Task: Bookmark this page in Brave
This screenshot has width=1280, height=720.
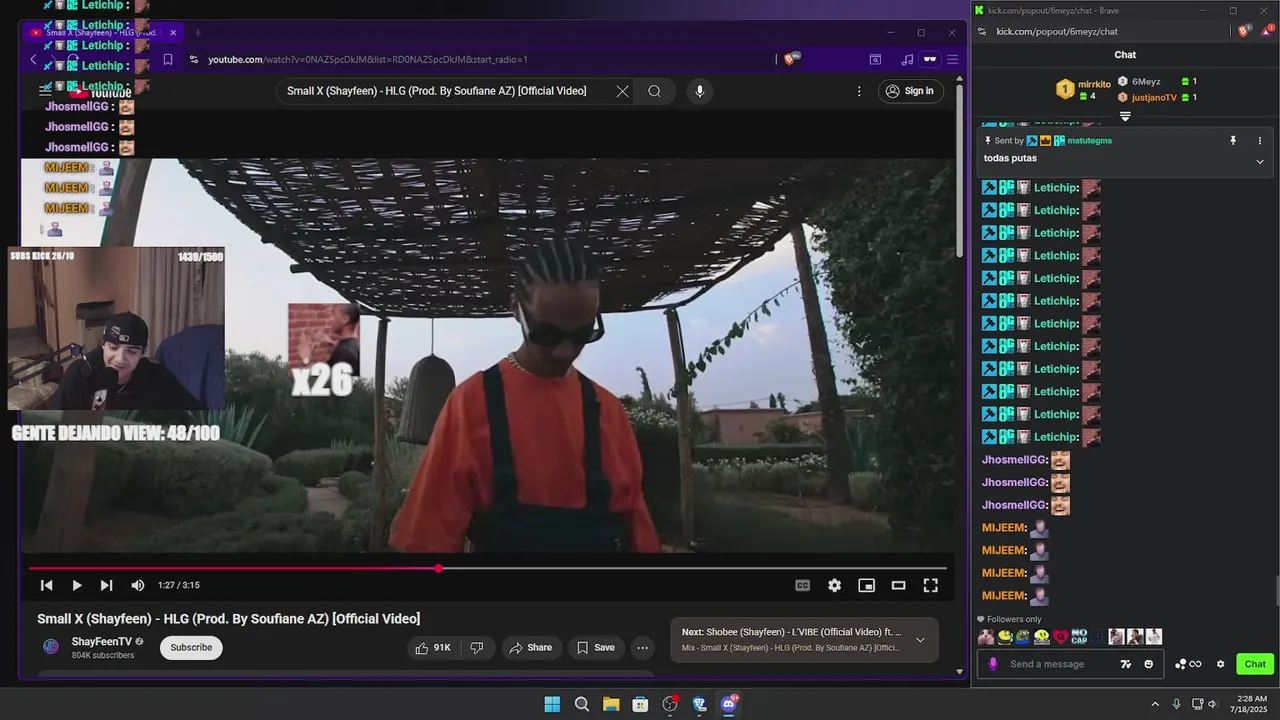Action: click(167, 59)
